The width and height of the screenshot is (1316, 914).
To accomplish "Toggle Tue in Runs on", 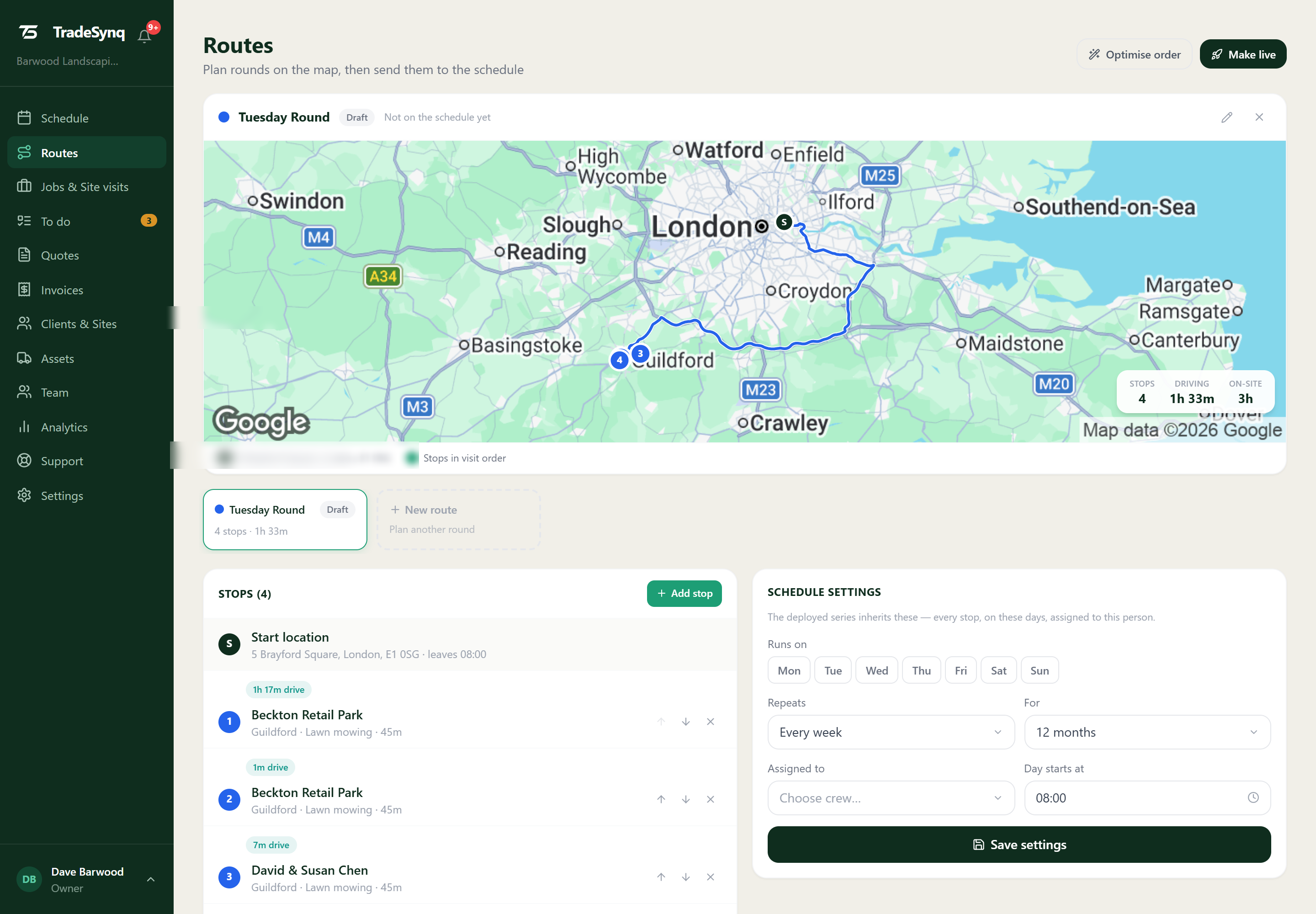I will pos(833,670).
